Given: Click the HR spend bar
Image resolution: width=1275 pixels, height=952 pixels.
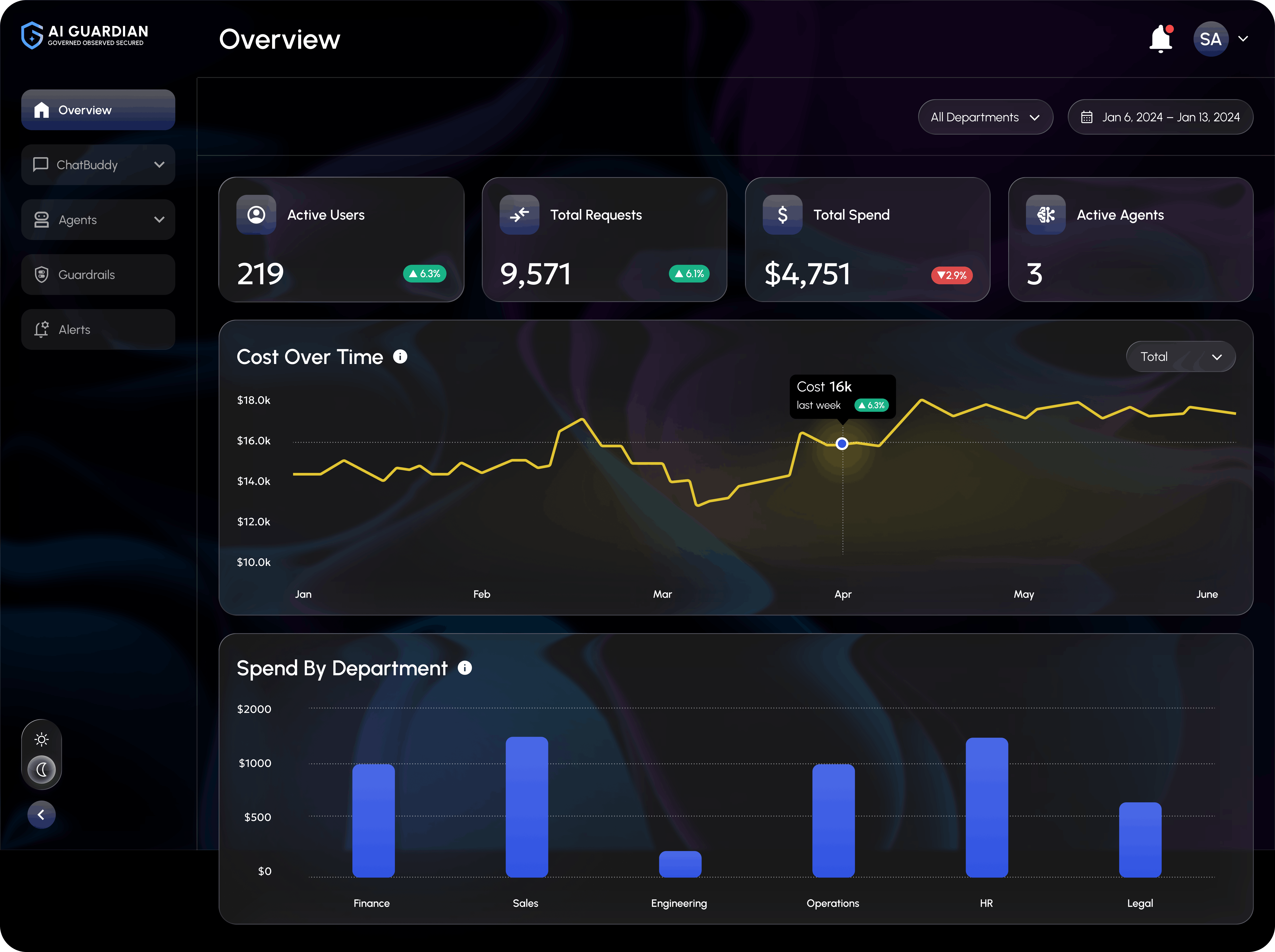Looking at the screenshot, I should 987,807.
